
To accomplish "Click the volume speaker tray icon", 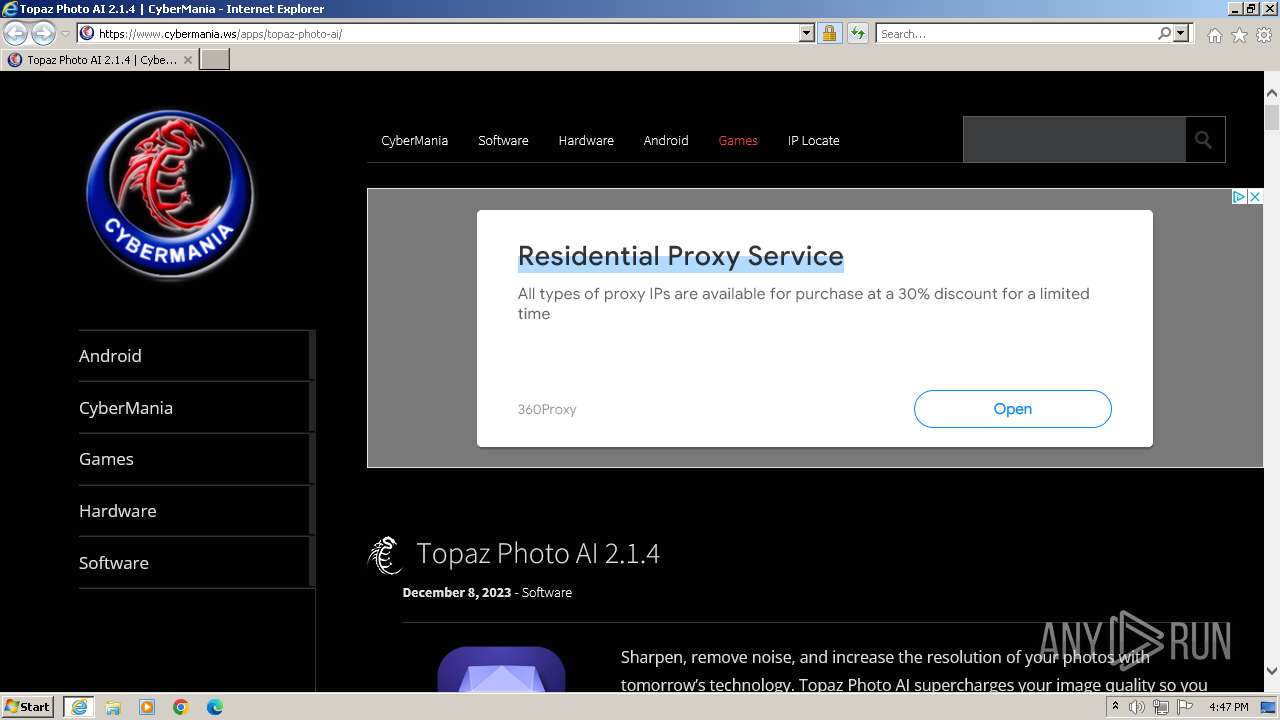I will click(x=1137, y=707).
